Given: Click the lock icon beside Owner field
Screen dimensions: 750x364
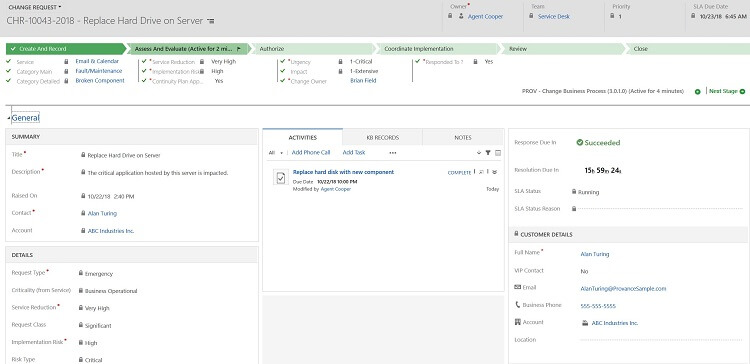Looking at the screenshot, I should click(450, 16).
